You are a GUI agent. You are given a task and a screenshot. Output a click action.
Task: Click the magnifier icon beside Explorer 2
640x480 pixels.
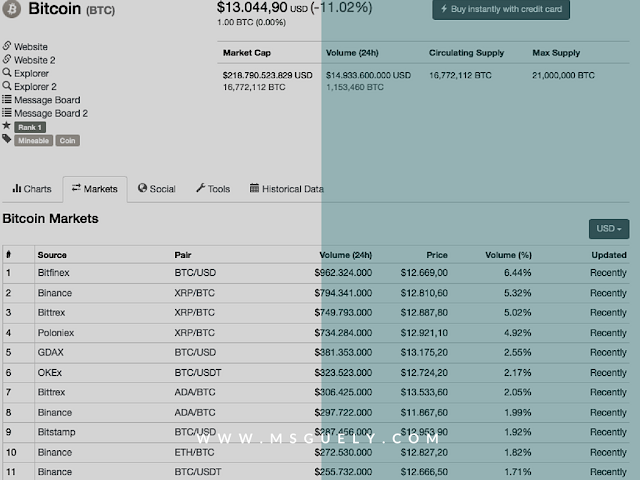pos(7,86)
